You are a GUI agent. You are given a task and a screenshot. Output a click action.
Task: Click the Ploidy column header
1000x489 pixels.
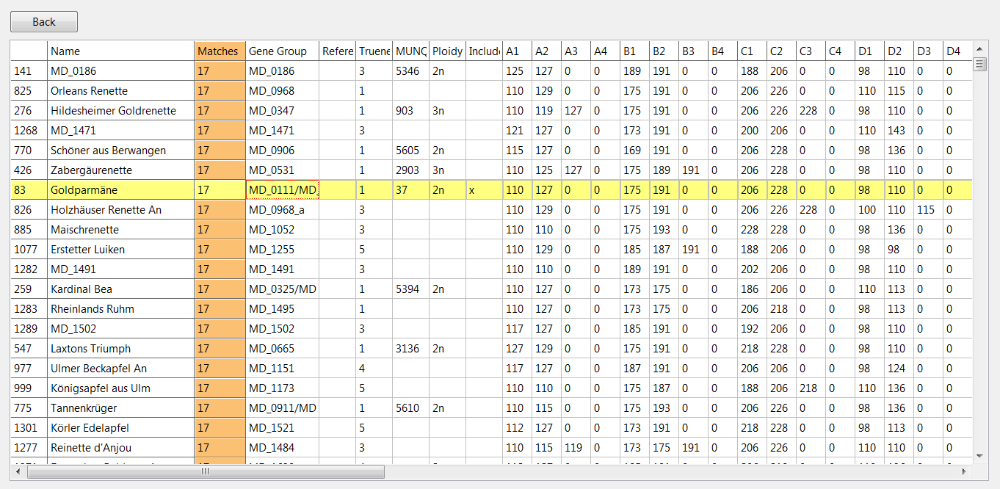pyautogui.click(x=448, y=50)
